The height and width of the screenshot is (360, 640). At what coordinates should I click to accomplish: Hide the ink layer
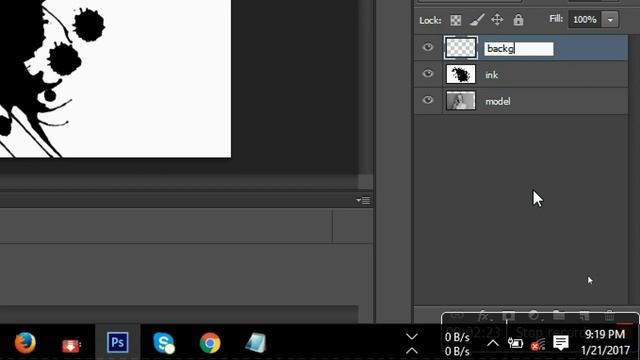[428, 73]
